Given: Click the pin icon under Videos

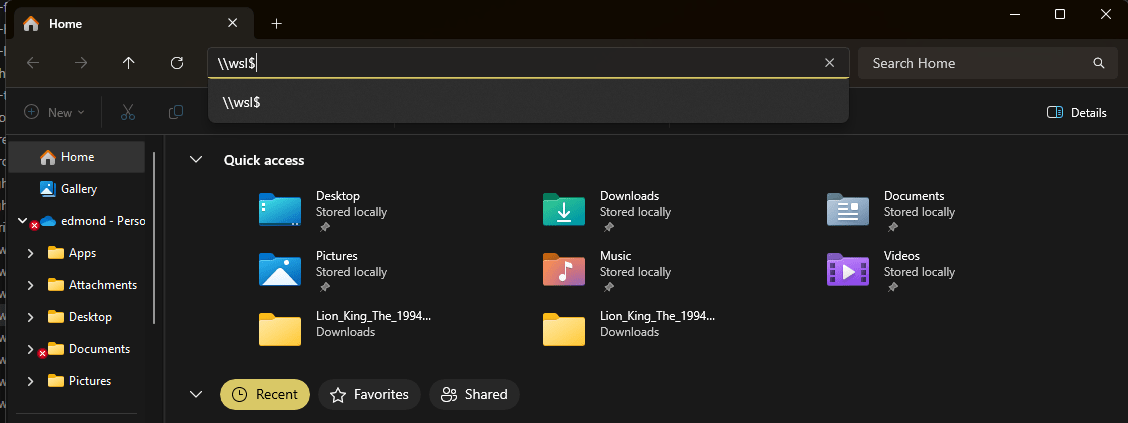Looking at the screenshot, I should [x=893, y=287].
